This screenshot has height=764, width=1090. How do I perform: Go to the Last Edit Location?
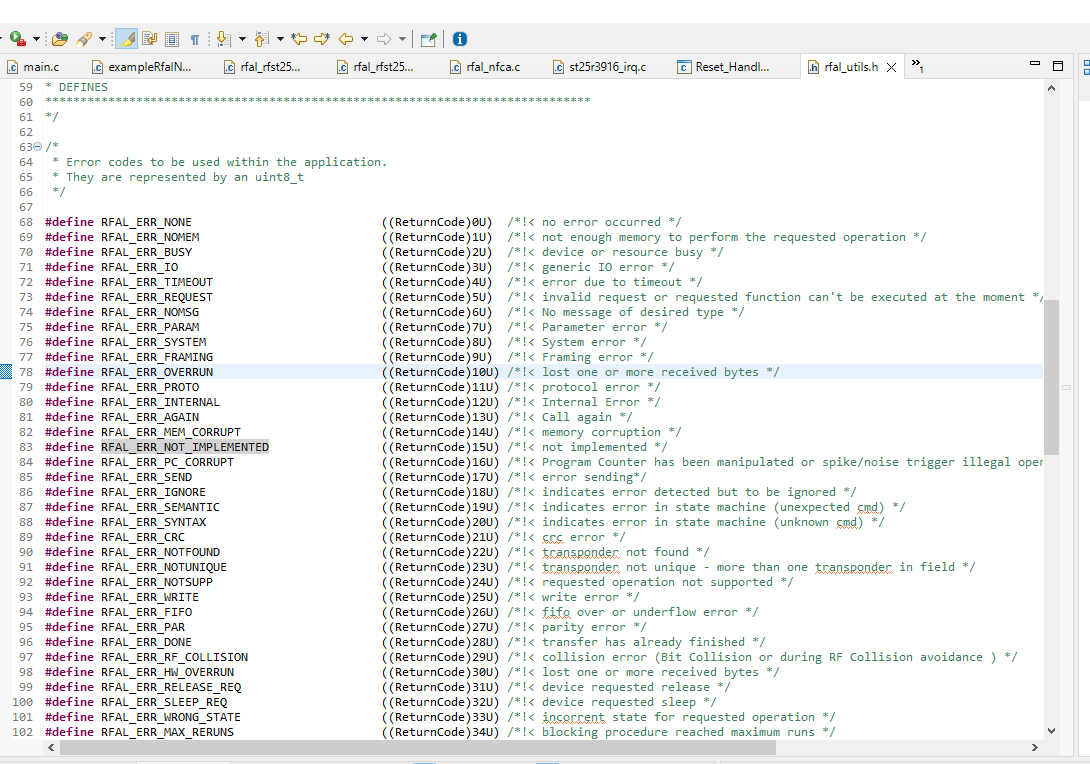point(299,39)
